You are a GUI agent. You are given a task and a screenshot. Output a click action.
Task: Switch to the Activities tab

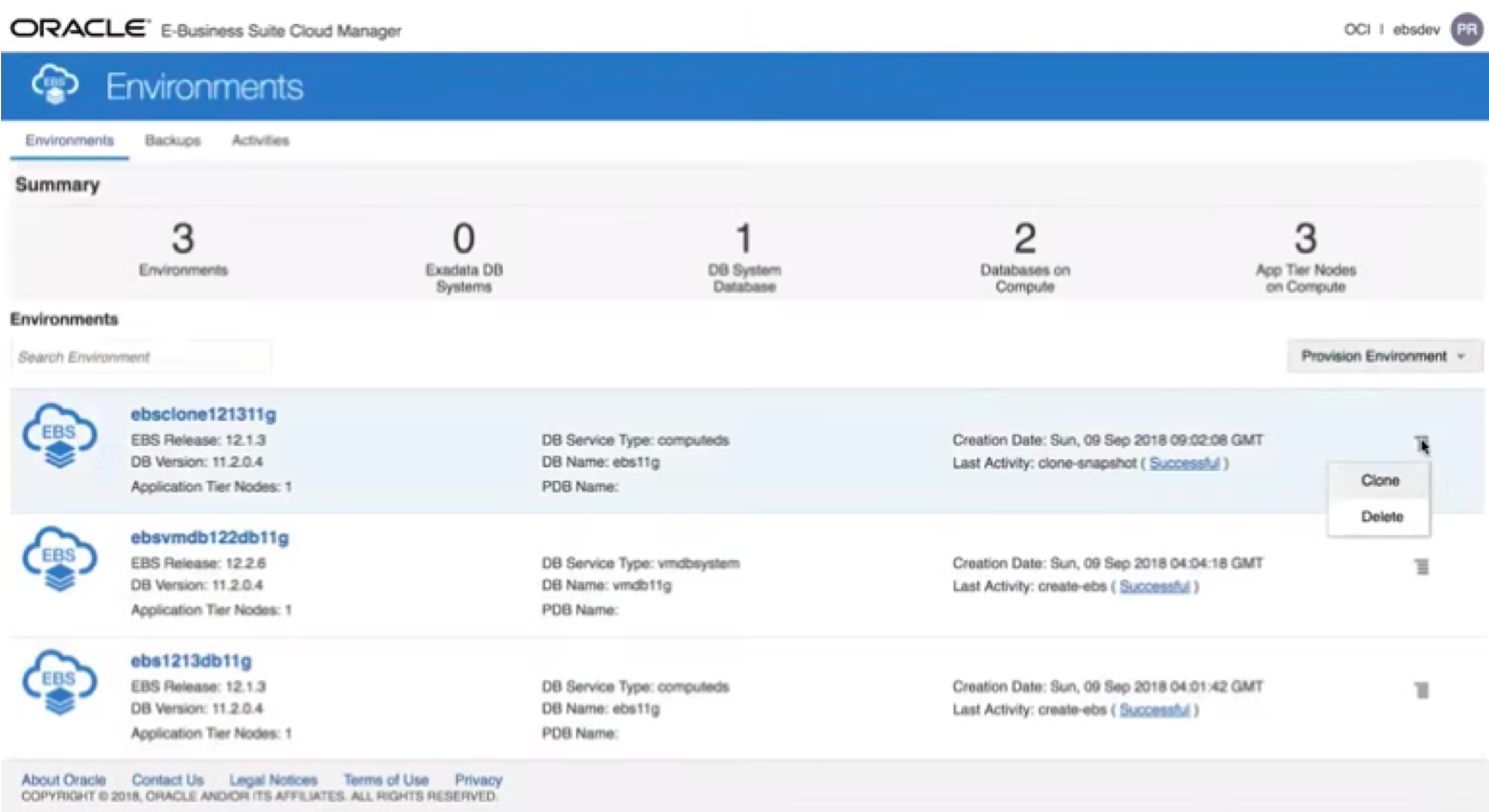point(260,140)
